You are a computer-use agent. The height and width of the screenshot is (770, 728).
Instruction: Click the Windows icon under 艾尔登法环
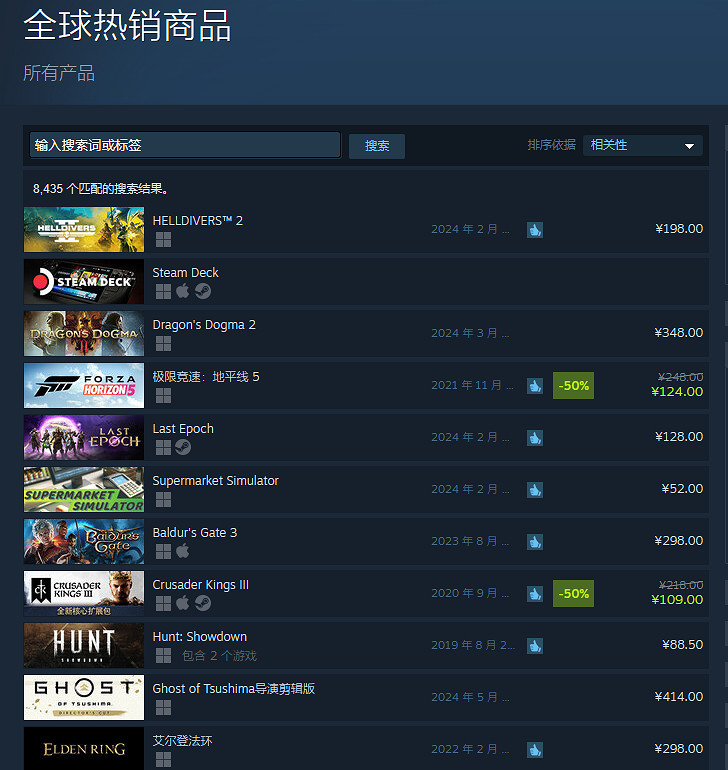click(x=163, y=760)
